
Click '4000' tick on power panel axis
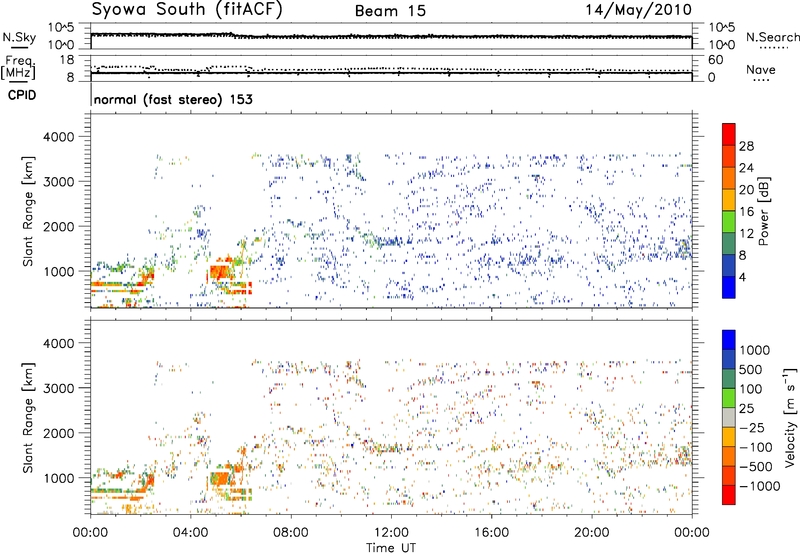pyautogui.click(x=59, y=137)
